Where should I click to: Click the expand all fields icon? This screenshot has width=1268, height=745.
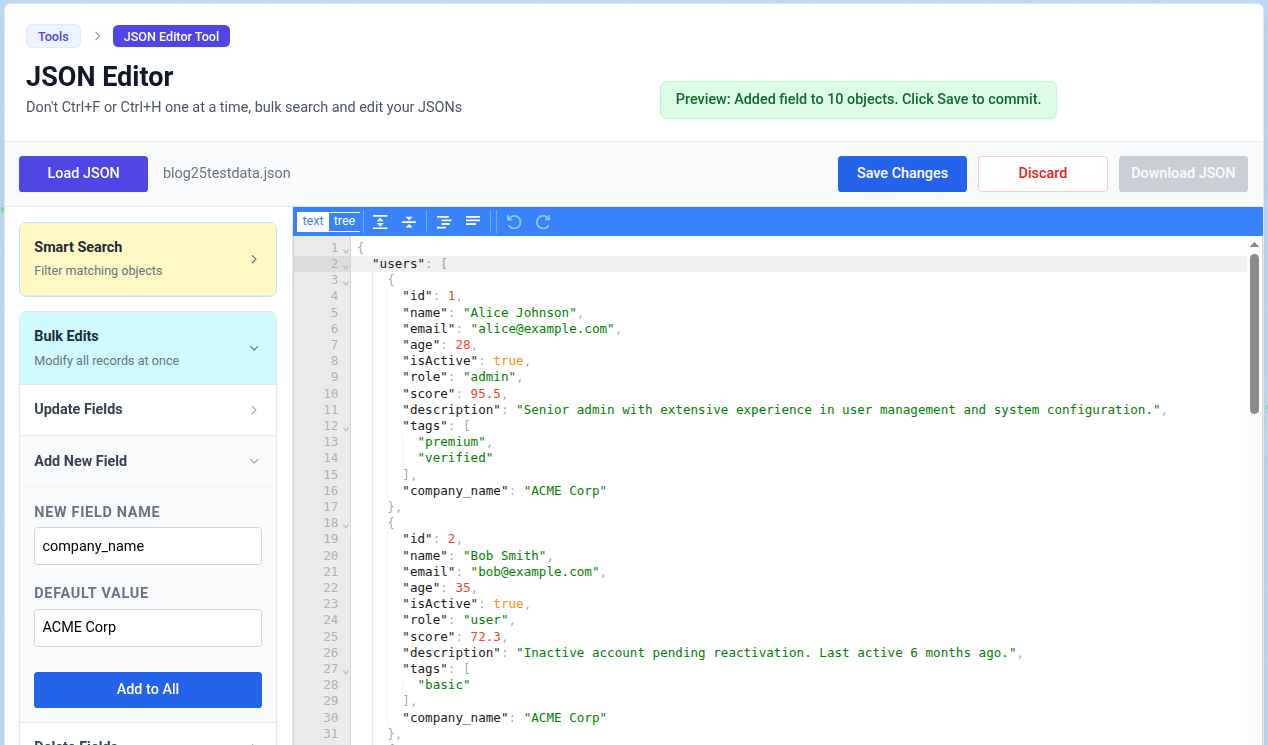380,222
